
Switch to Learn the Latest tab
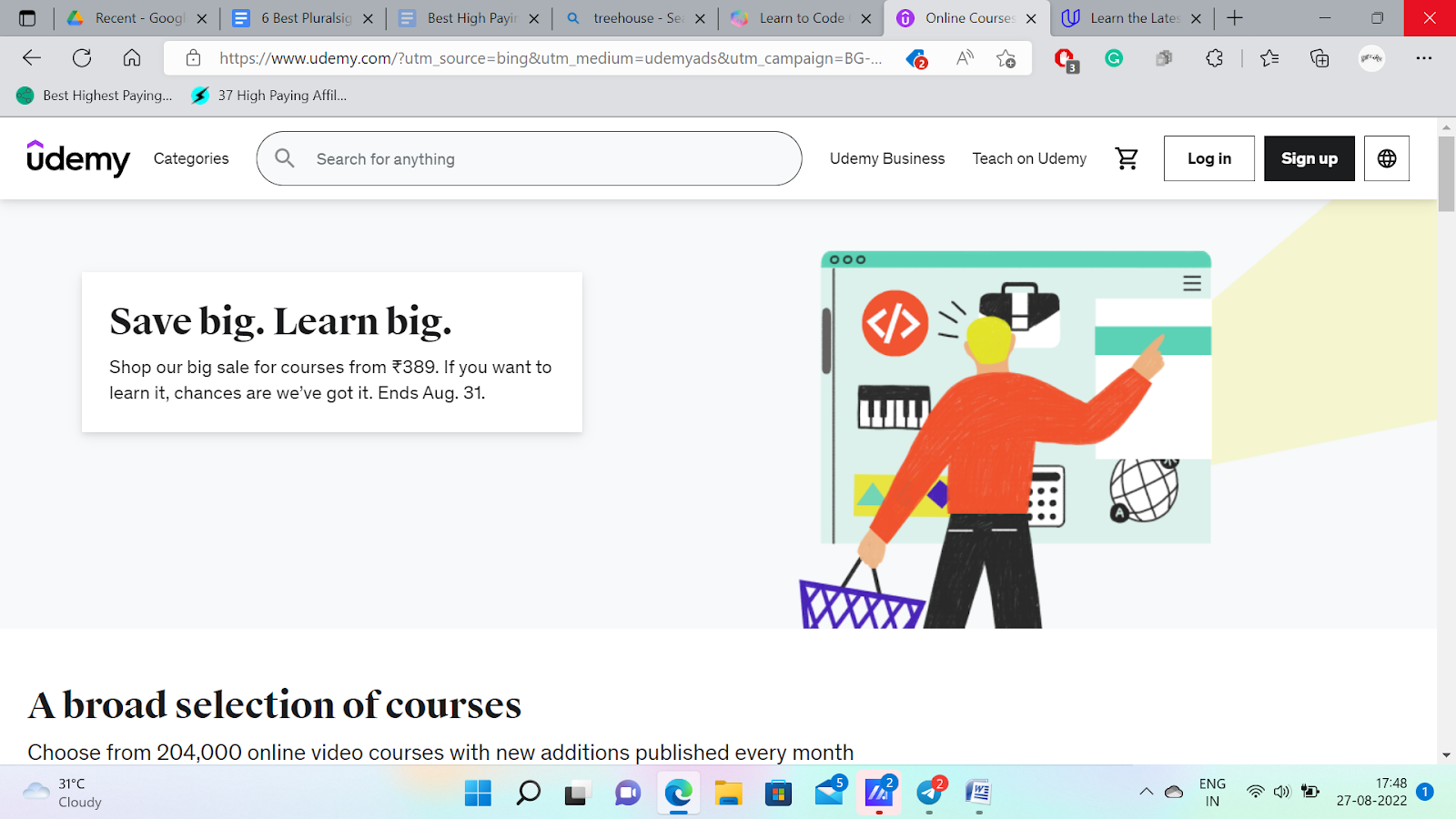pyautogui.click(x=1132, y=18)
